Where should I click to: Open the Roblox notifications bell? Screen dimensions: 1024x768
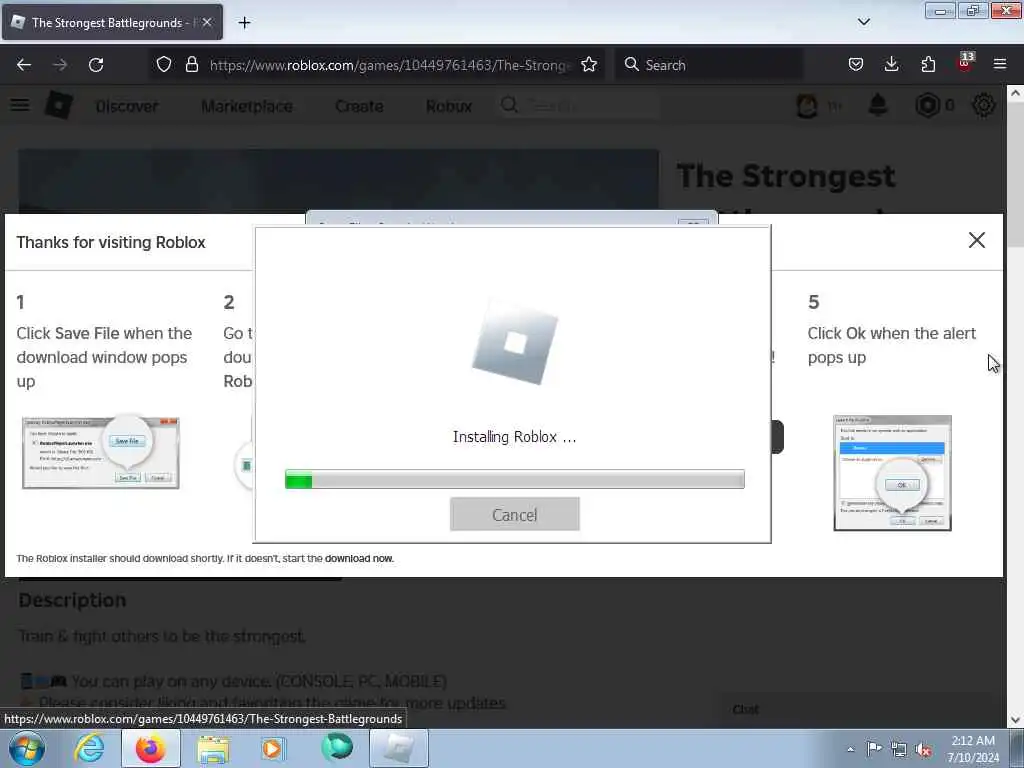click(878, 104)
